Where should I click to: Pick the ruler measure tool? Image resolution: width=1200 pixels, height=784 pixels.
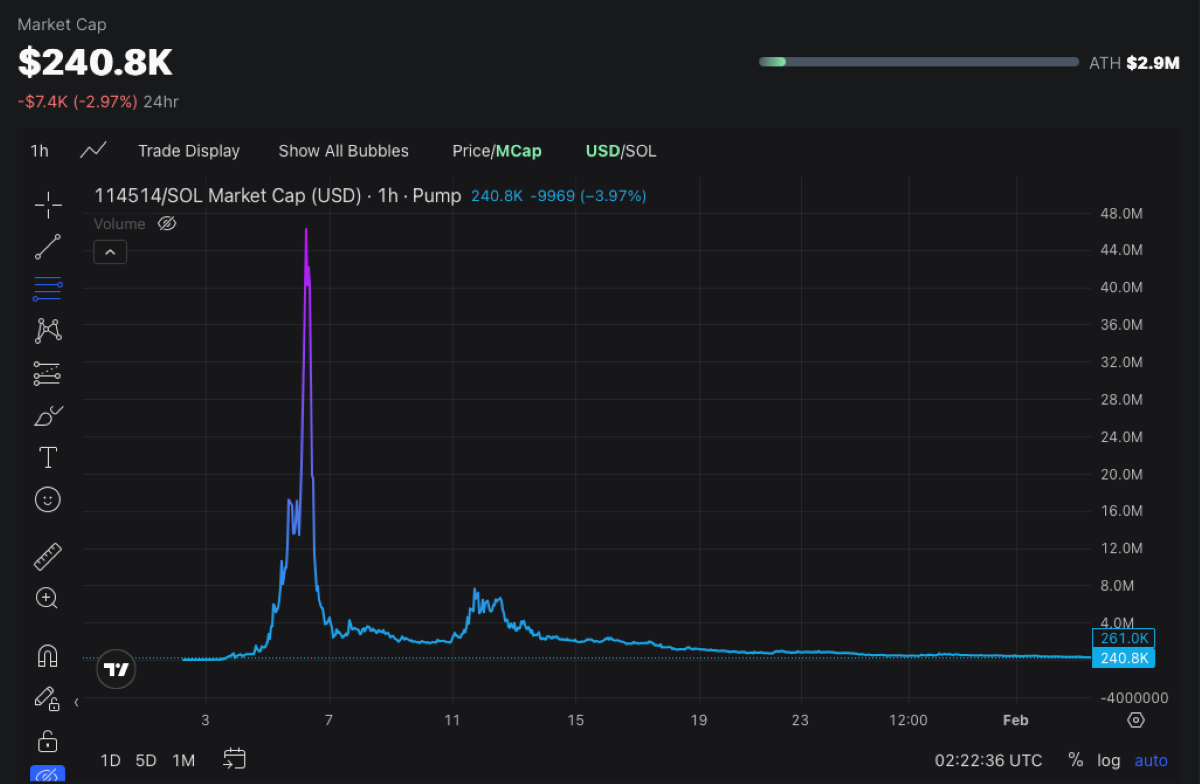[47, 556]
